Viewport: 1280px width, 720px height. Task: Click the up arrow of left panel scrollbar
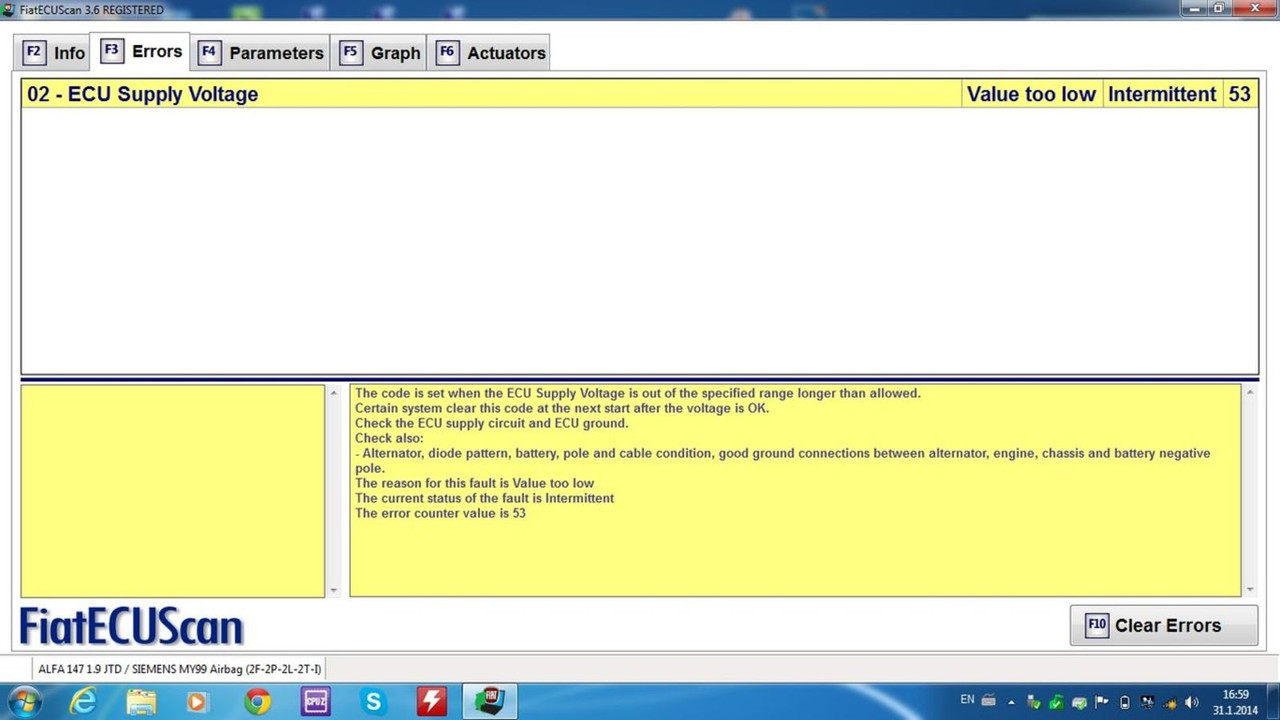point(334,392)
